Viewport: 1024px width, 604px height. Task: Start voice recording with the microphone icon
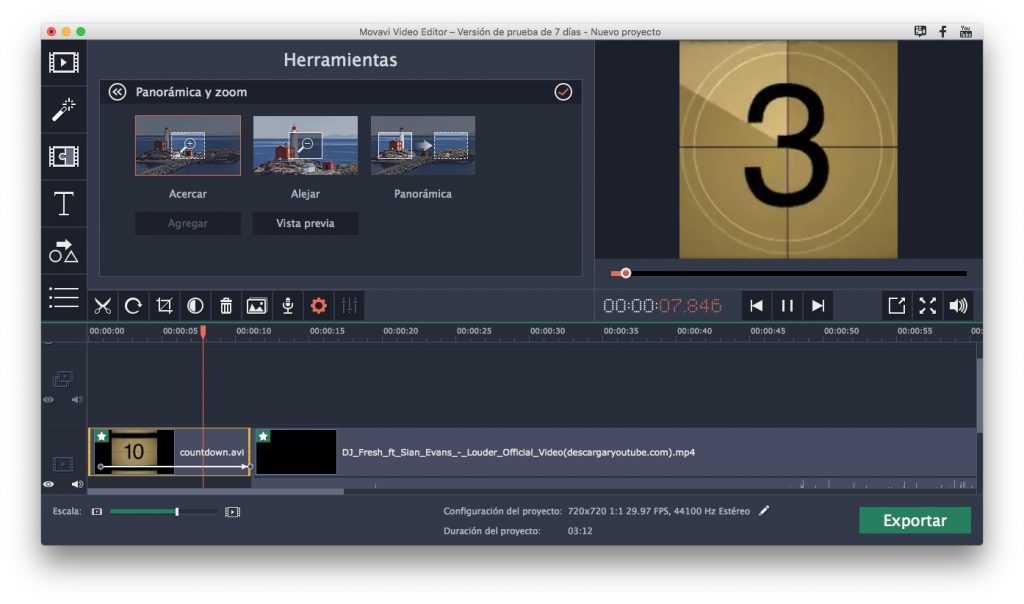[x=287, y=306]
